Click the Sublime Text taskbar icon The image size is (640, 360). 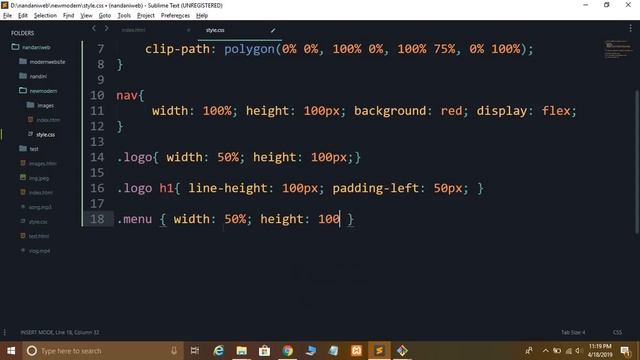coord(379,351)
